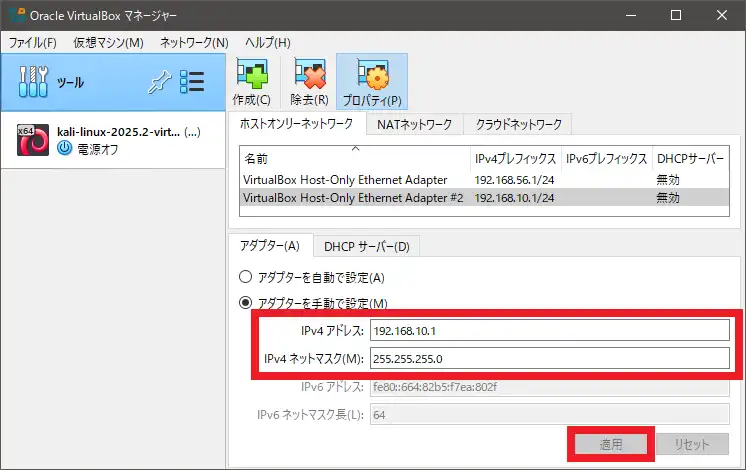Viewport: 746px width, 470px height.
Task: Sort by the 名前 column header
Action: (x=355, y=158)
